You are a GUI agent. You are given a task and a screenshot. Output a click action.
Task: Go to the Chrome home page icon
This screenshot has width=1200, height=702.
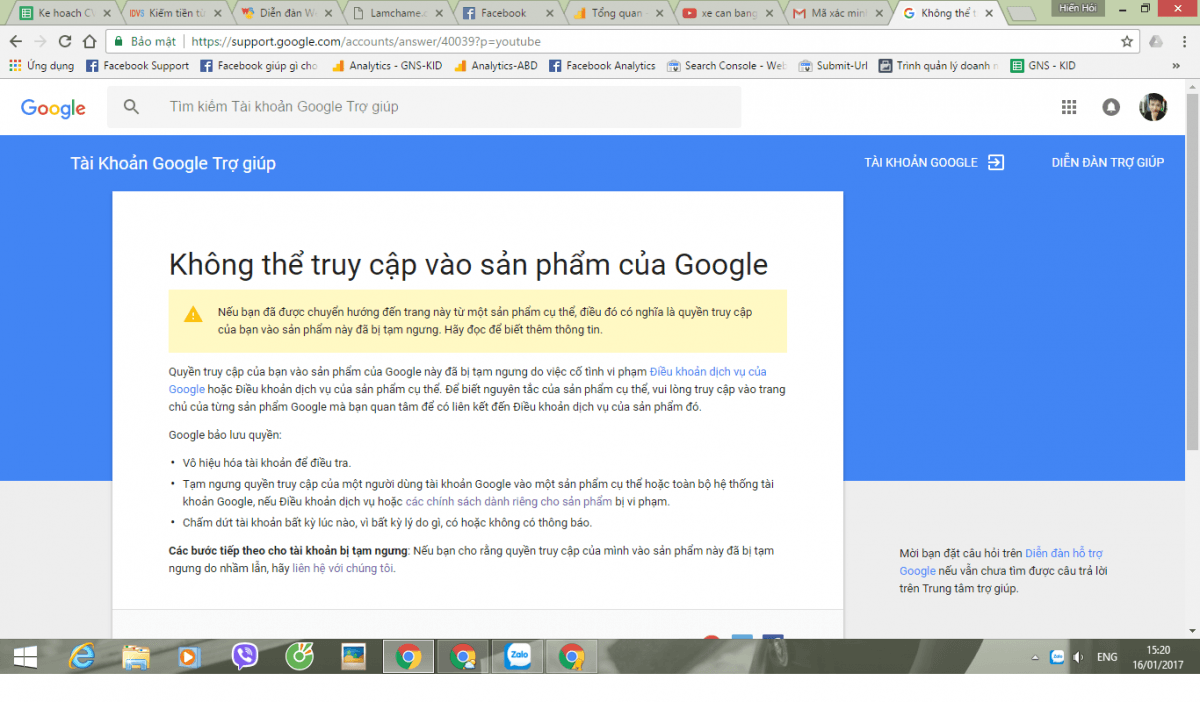(88, 42)
